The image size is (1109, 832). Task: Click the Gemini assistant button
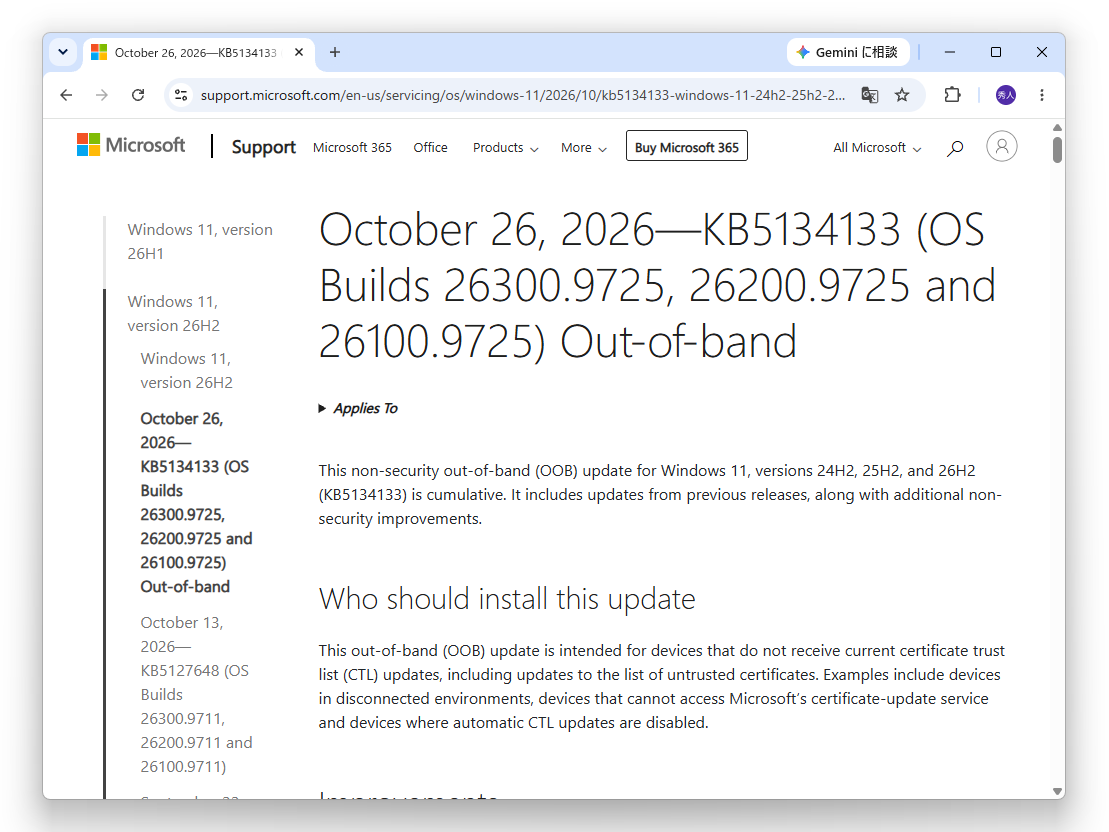[848, 52]
